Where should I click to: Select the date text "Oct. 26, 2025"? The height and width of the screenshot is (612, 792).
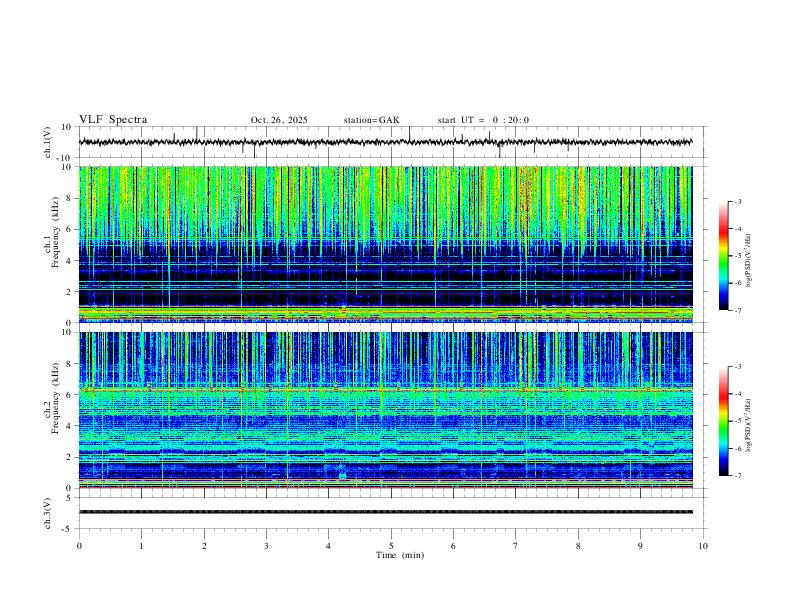[279, 120]
